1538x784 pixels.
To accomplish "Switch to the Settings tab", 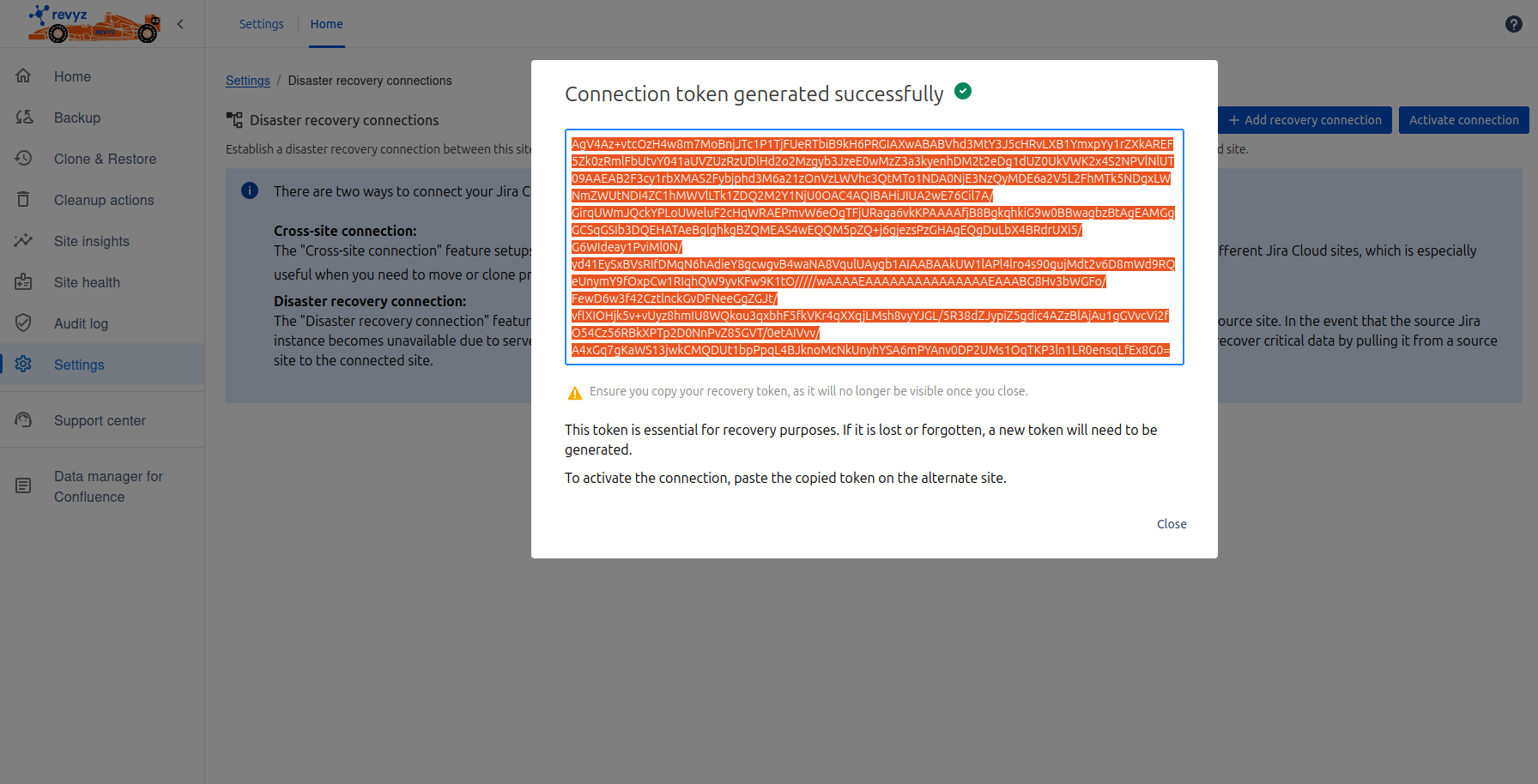I will 261,24.
